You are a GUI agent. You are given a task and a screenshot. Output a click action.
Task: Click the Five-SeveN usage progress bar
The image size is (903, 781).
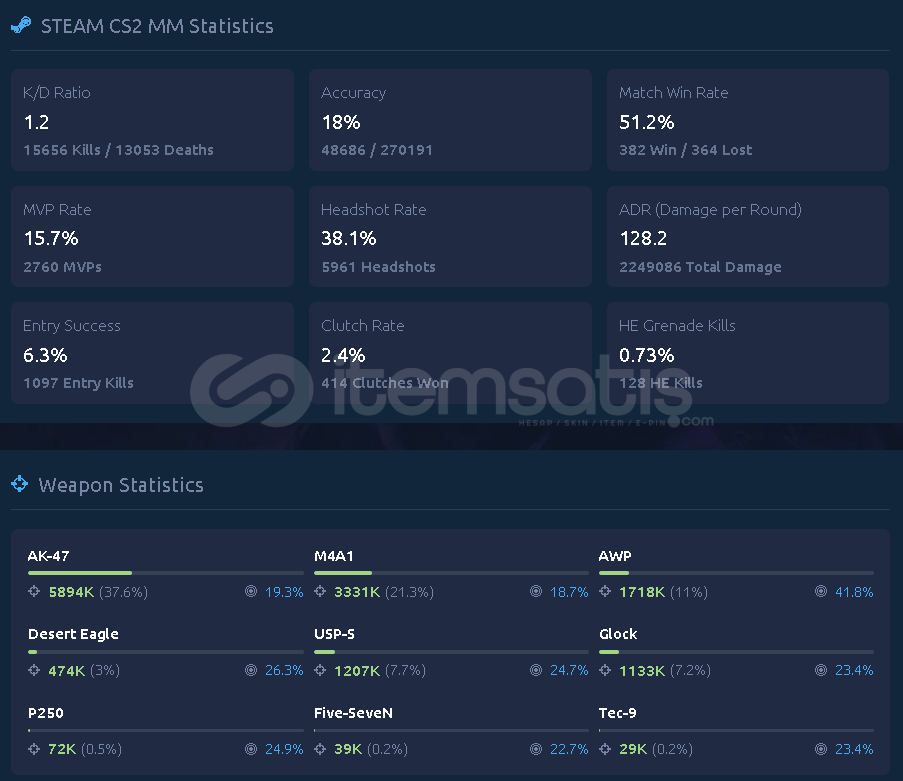tap(452, 730)
